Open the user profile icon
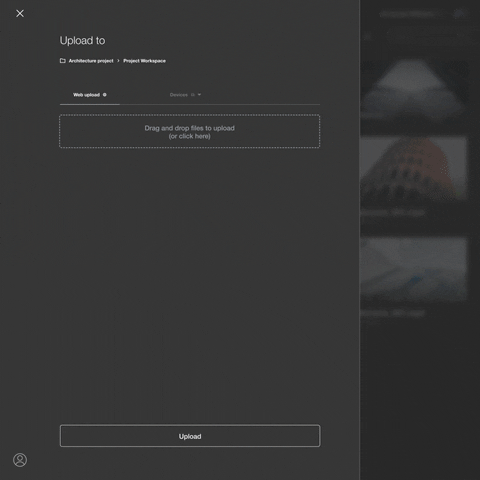This screenshot has width=480, height=480. 20,460
